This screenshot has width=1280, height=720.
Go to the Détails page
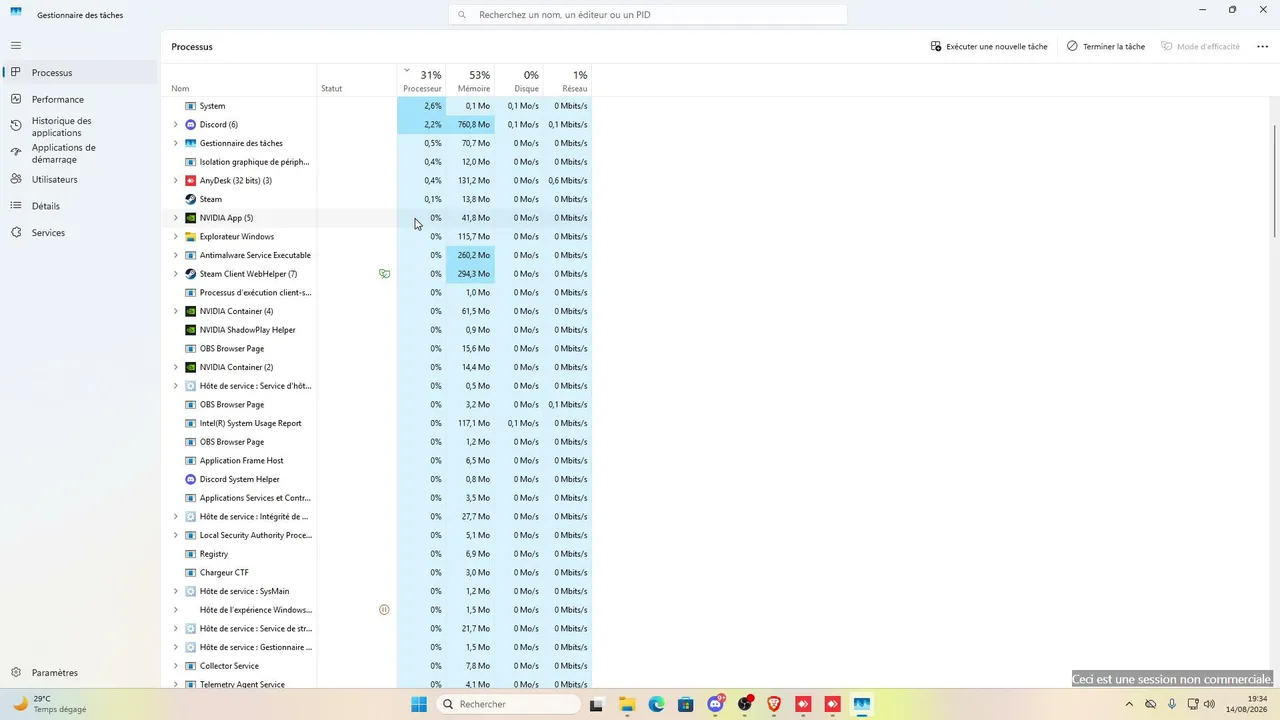tap(80, 206)
